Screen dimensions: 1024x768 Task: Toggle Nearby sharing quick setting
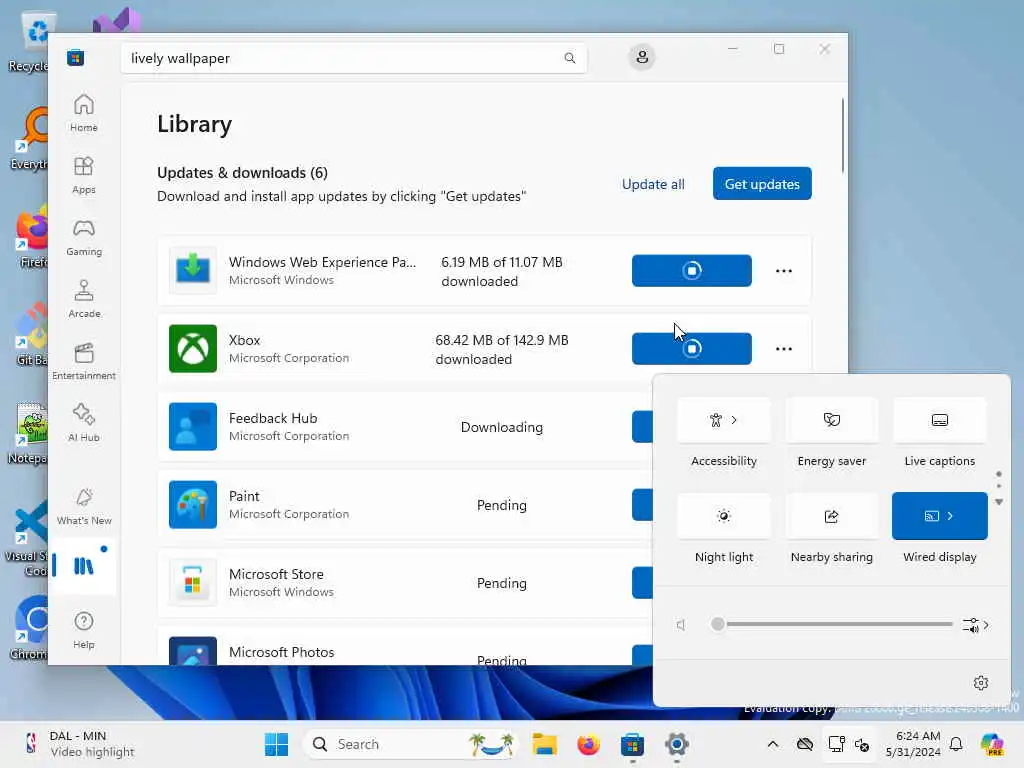831,516
